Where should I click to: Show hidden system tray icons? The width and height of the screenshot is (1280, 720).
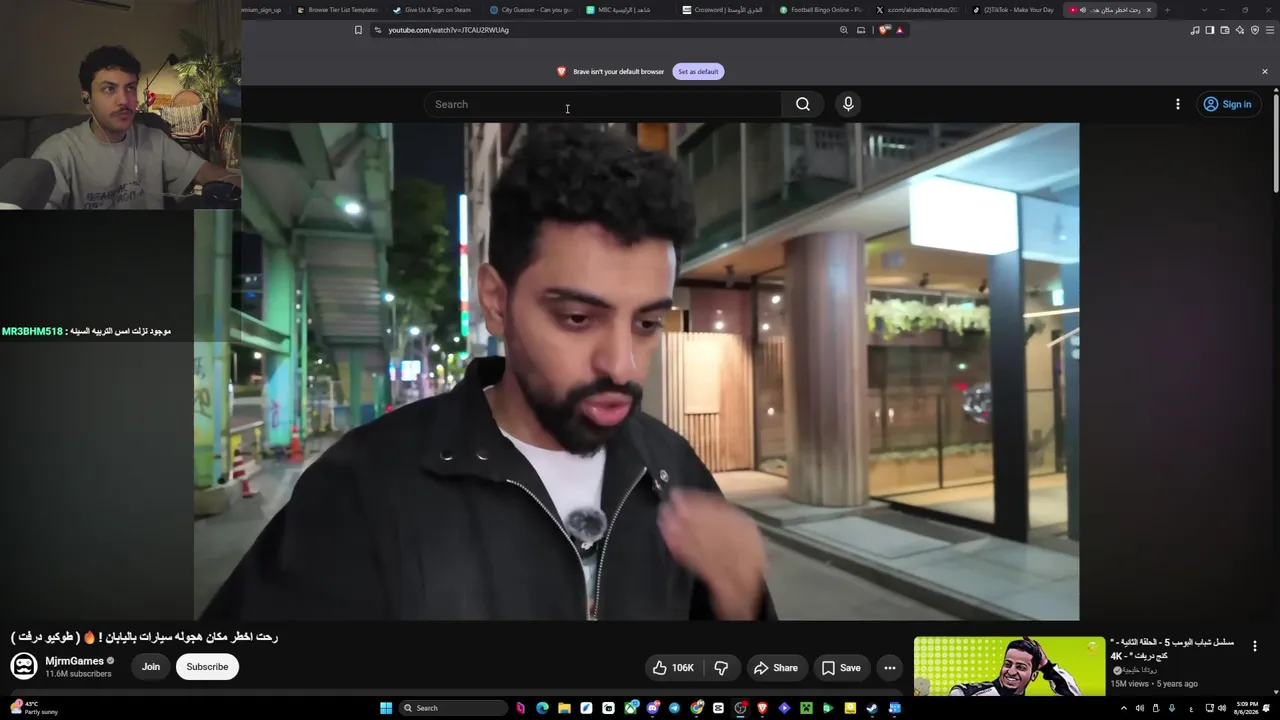click(1123, 708)
